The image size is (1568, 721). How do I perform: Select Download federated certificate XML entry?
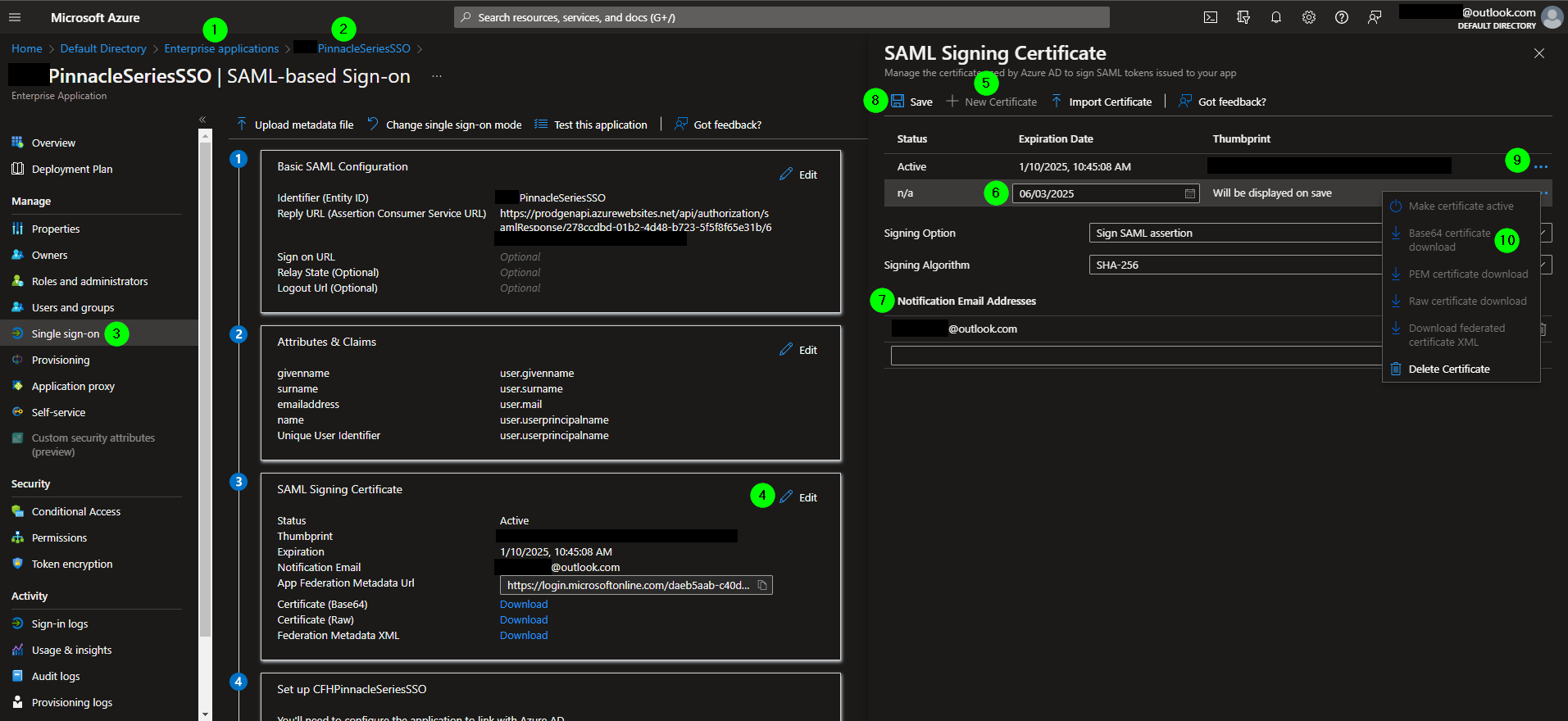coord(1461,335)
